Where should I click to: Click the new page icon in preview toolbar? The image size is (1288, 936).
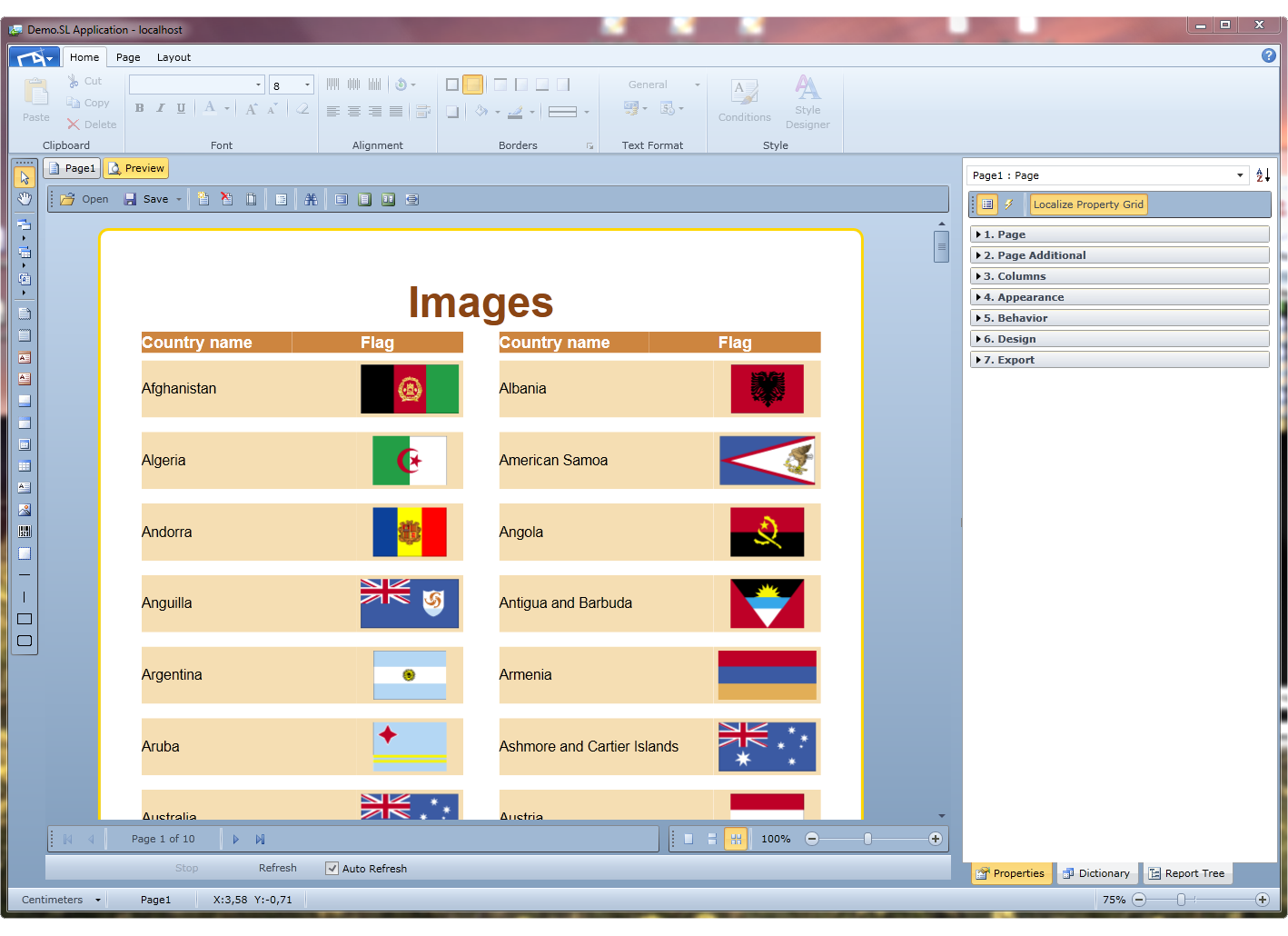(x=203, y=199)
